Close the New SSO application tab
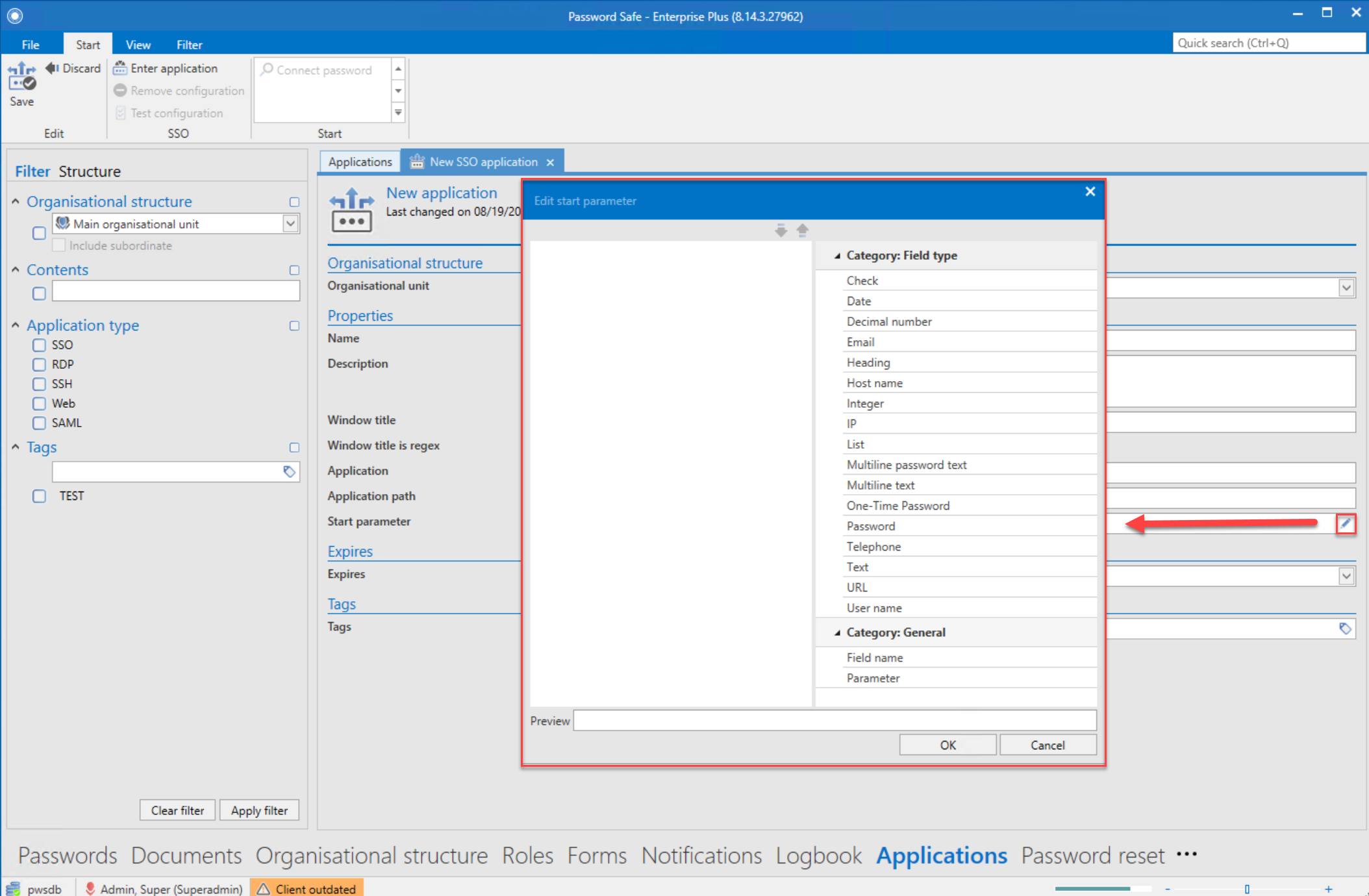 point(550,162)
